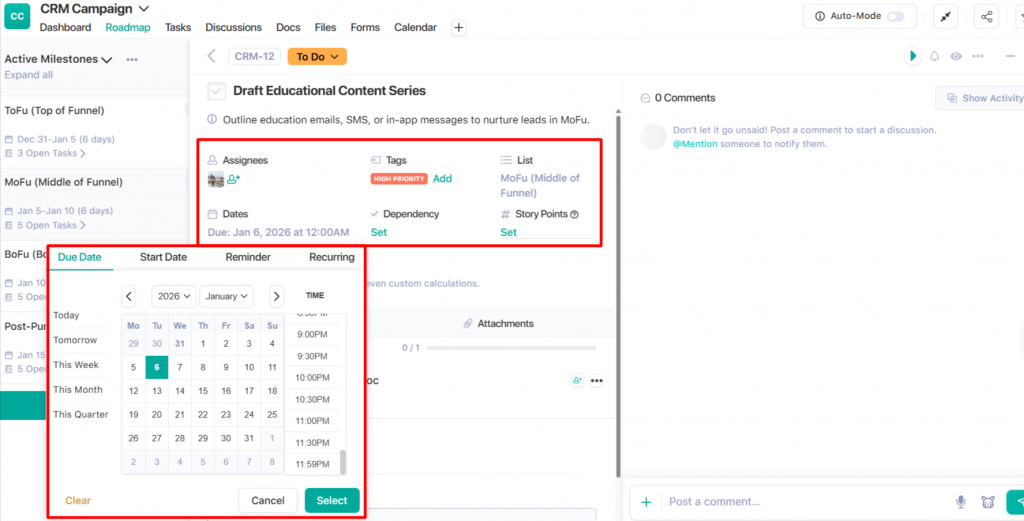Viewport: 1024px width, 521px height.
Task: Switch to the Recurring tab
Action: [x=332, y=257]
